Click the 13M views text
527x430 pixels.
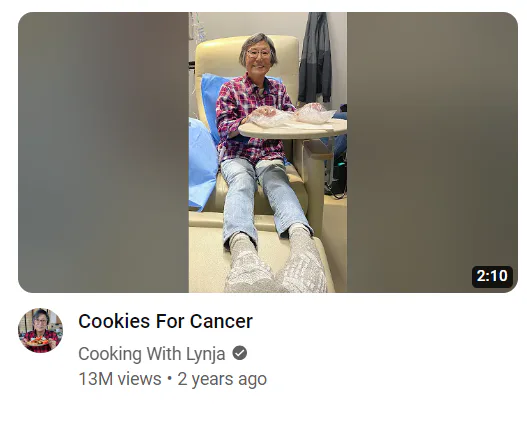[x=120, y=379]
